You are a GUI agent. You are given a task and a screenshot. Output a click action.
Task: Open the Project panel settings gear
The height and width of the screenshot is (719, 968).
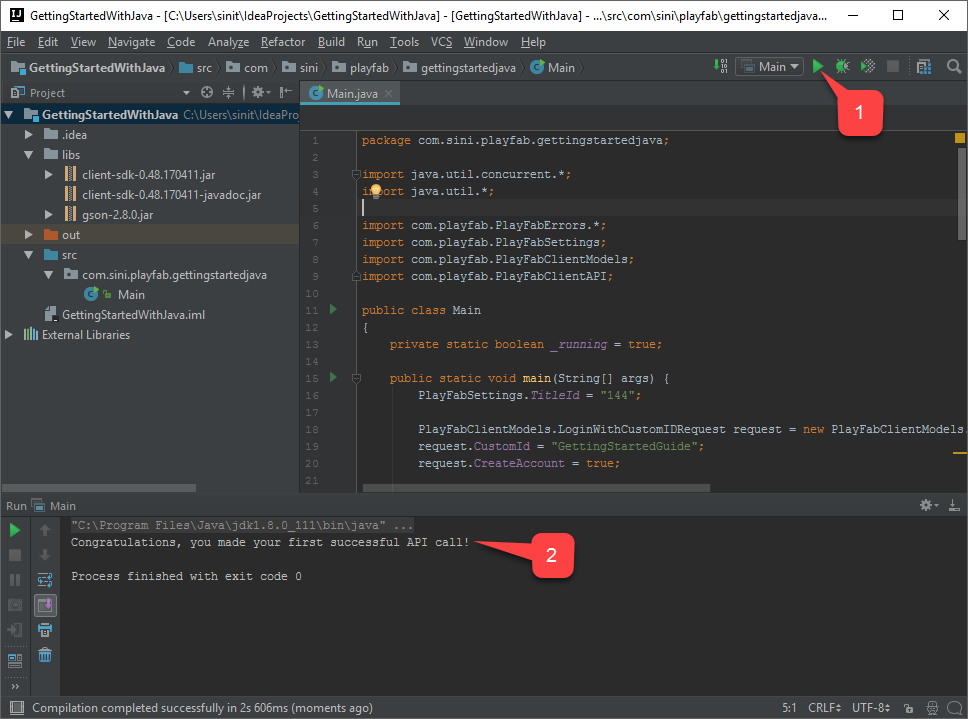pyautogui.click(x=258, y=91)
